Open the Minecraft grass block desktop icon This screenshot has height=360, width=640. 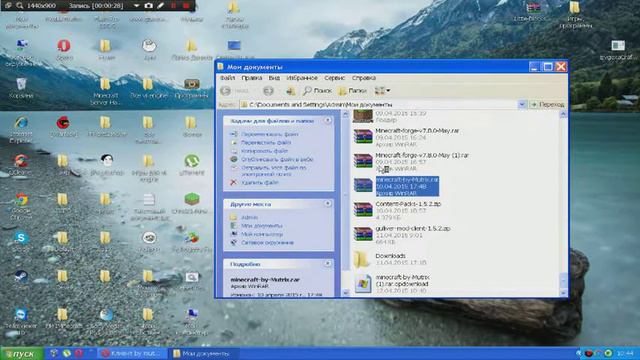(191, 199)
